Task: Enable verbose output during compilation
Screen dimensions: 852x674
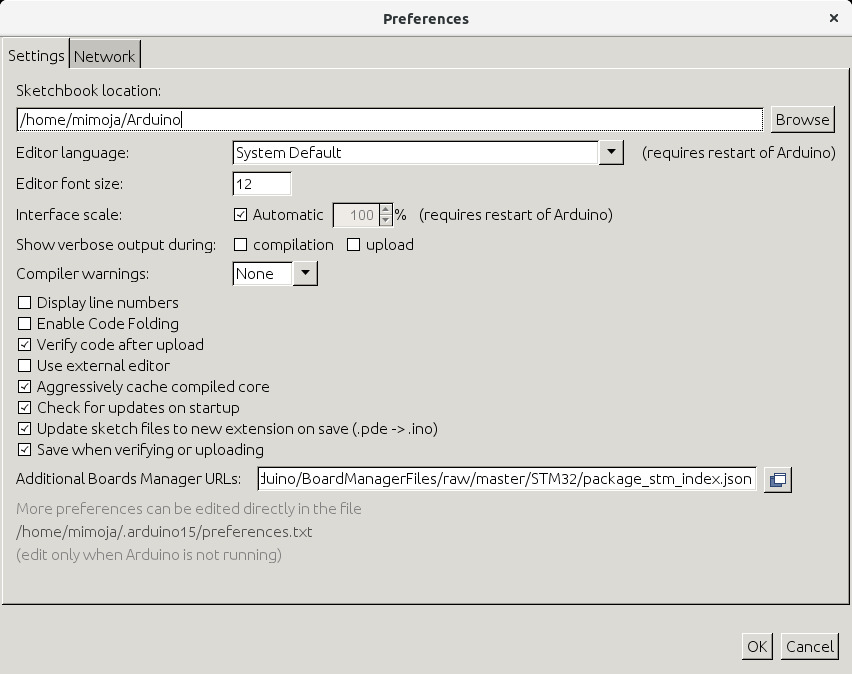Action: [240, 245]
